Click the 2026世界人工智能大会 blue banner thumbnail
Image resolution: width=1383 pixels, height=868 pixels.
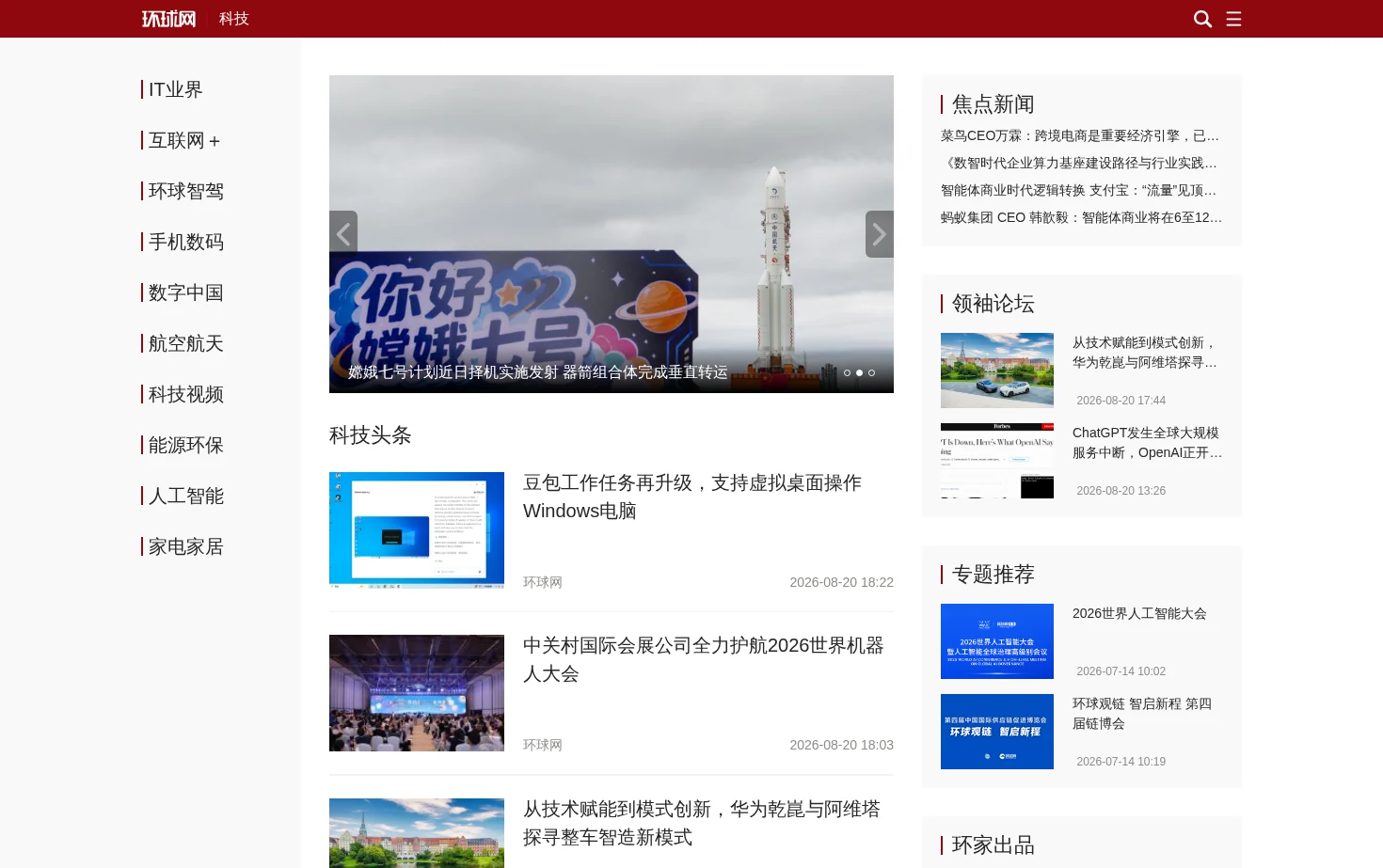pos(997,641)
